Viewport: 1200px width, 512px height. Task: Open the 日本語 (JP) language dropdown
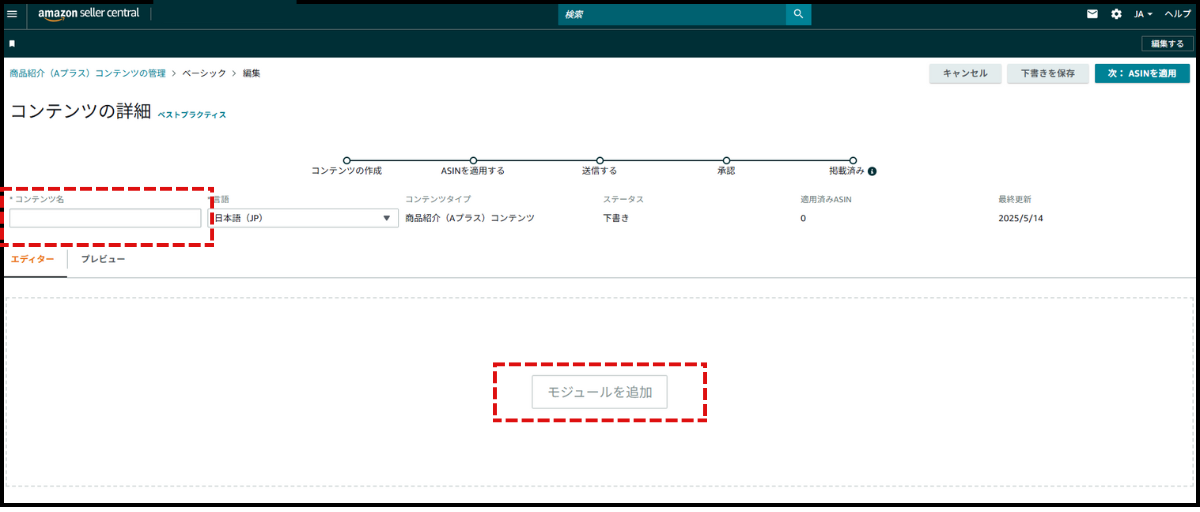pos(303,218)
